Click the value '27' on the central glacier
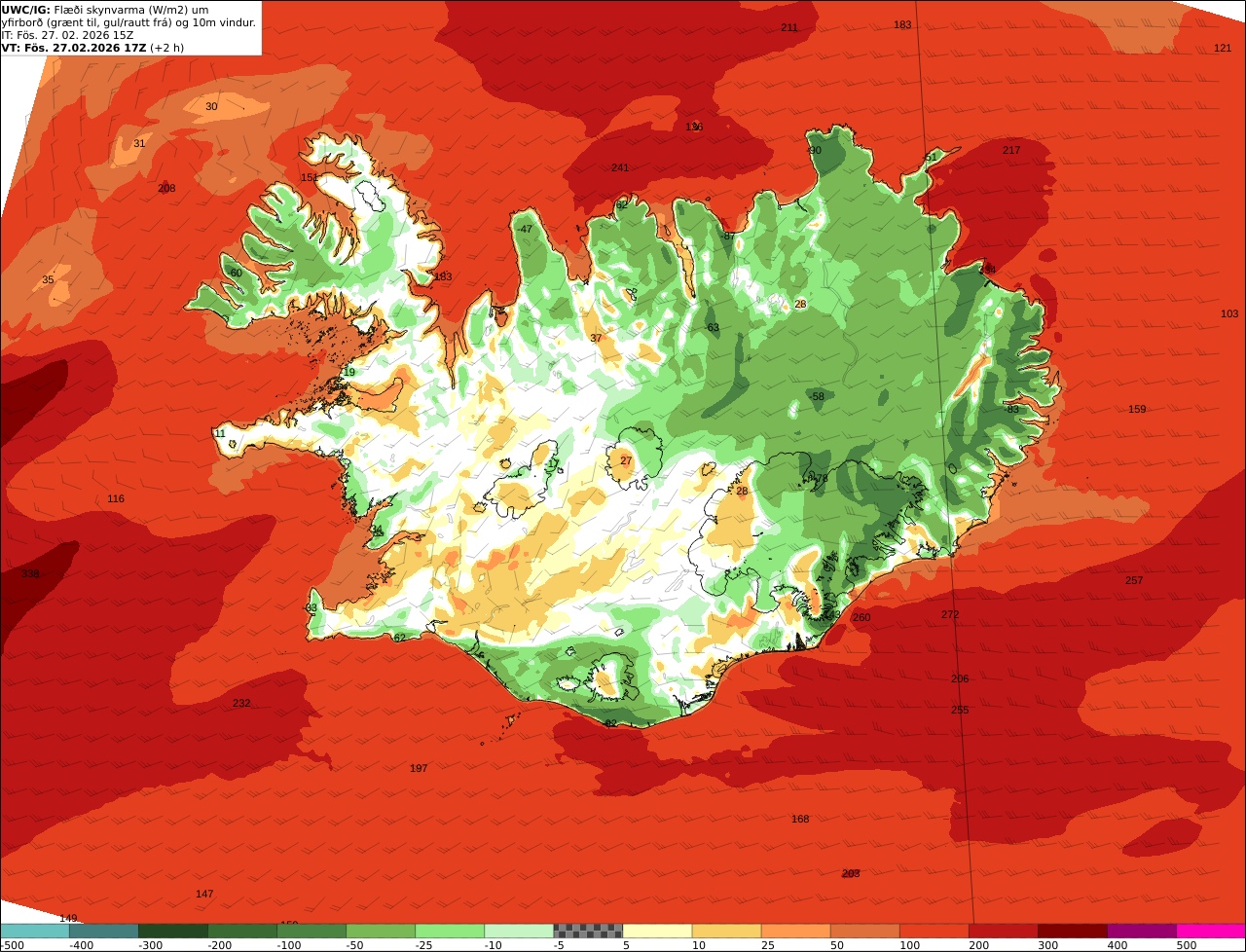The width and height of the screenshot is (1246, 952). [626, 460]
